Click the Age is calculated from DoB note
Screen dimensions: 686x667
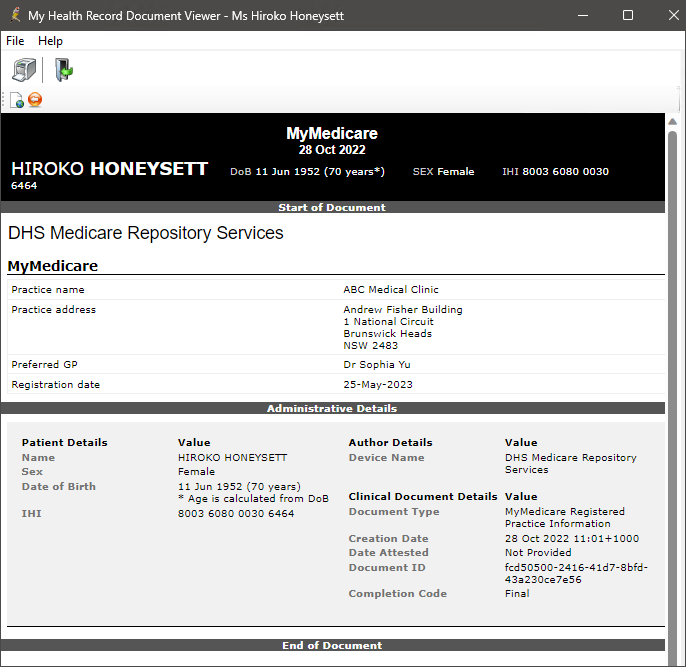(253, 499)
